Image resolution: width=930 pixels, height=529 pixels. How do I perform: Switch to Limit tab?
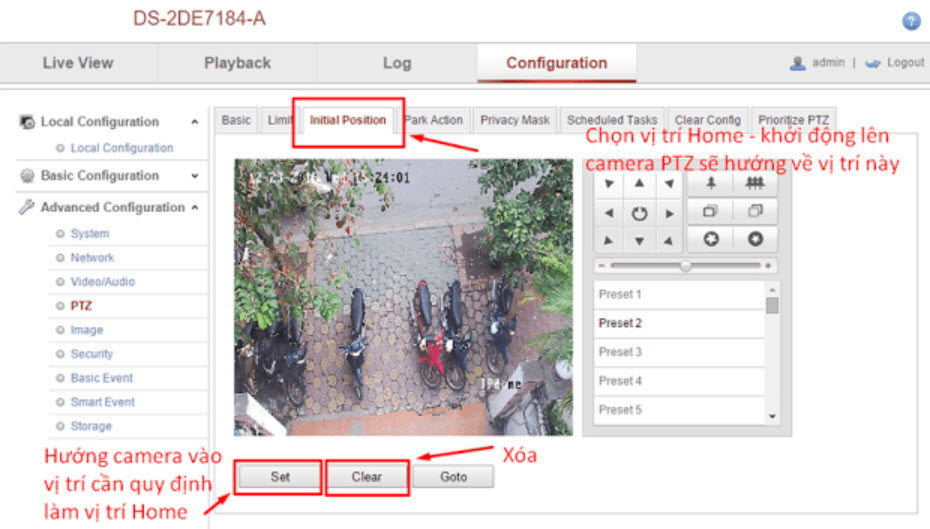(x=279, y=120)
